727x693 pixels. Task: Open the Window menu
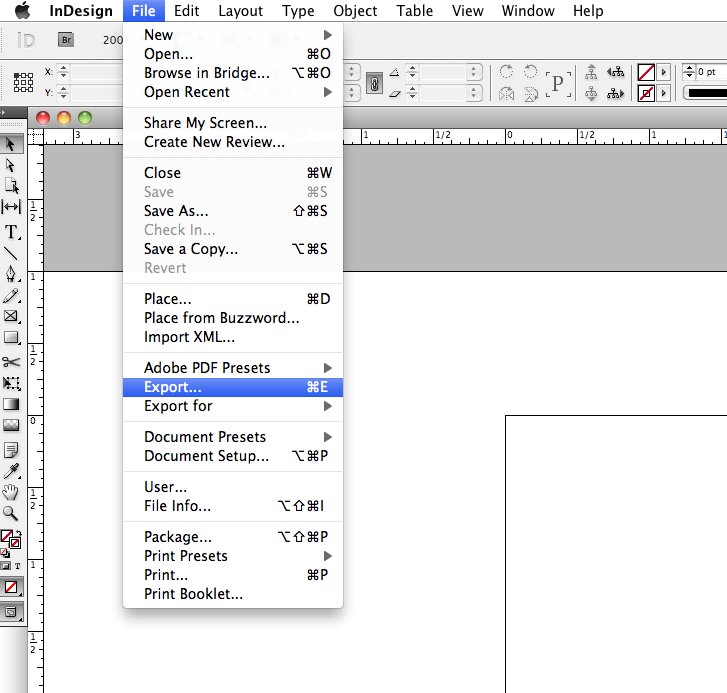(528, 11)
